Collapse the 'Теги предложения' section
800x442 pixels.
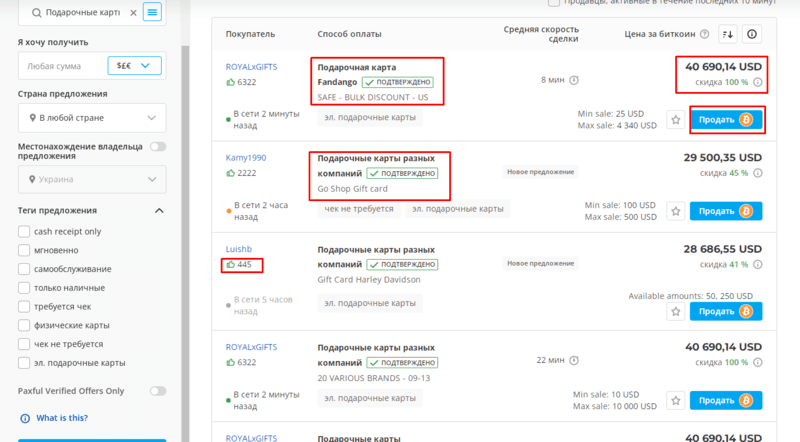tap(159, 211)
